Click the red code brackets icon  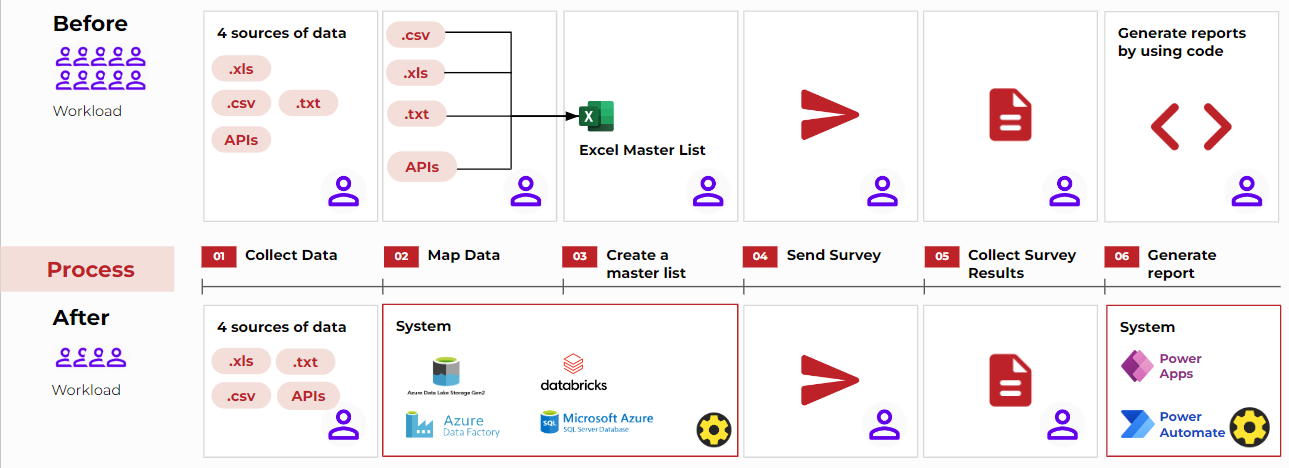click(1190, 126)
